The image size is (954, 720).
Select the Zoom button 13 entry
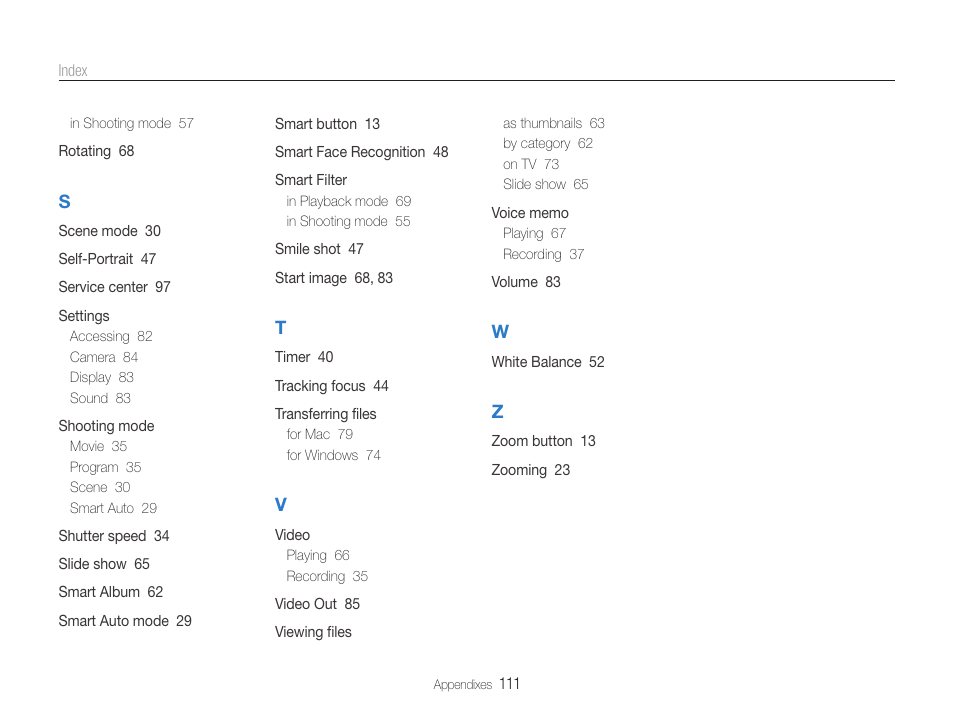coord(543,441)
